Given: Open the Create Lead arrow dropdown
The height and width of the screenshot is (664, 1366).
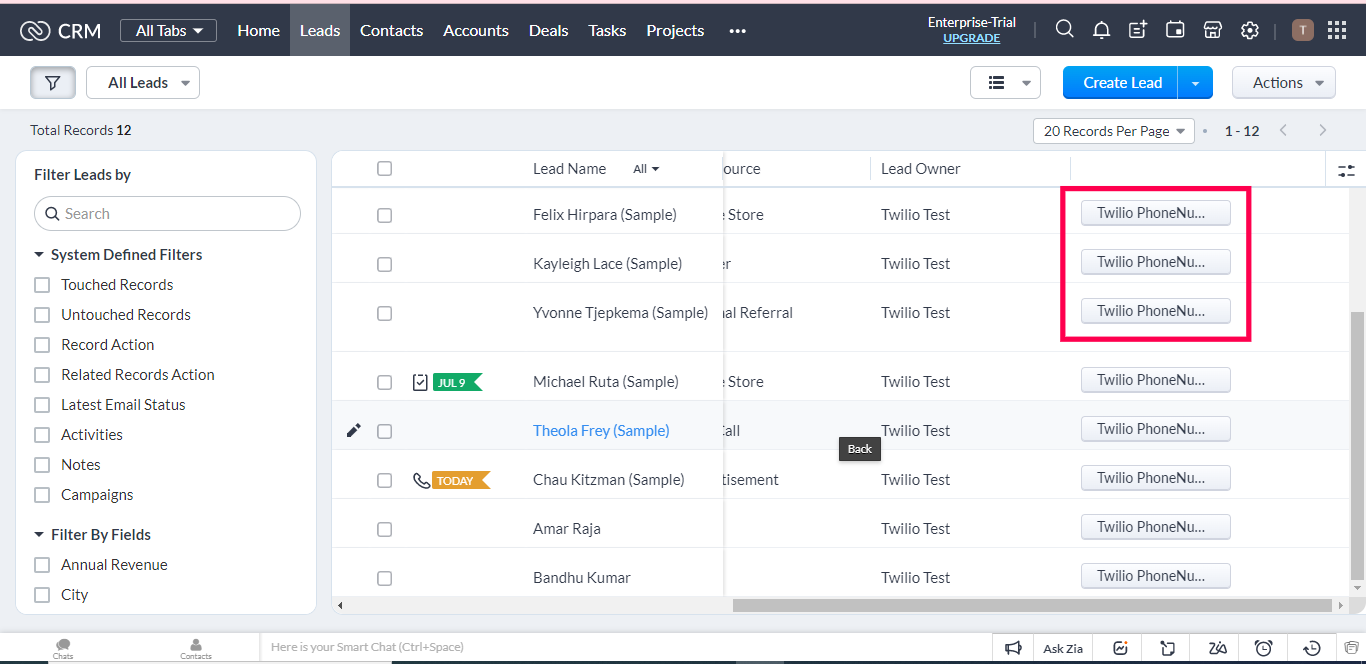Looking at the screenshot, I should (1195, 83).
